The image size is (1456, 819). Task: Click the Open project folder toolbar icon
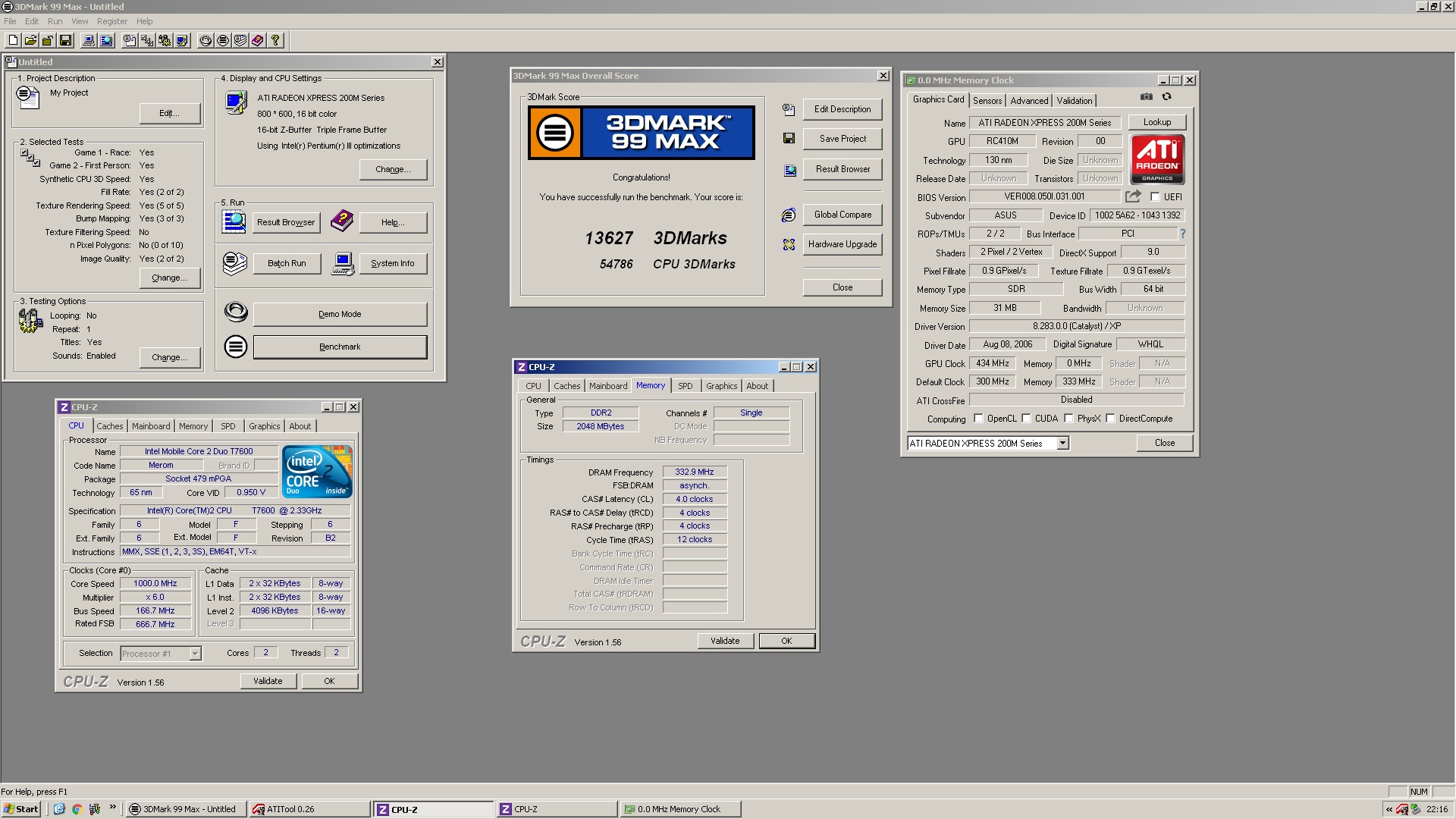(x=30, y=41)
